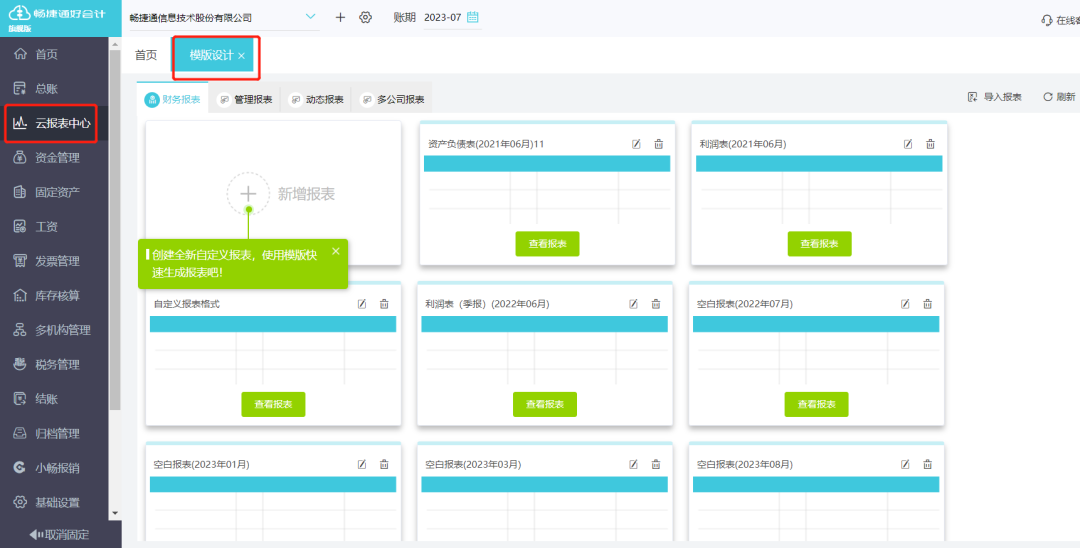Select the 管理报表 tab
Screen dimensions: 1080x548
[x=245, y=100]
